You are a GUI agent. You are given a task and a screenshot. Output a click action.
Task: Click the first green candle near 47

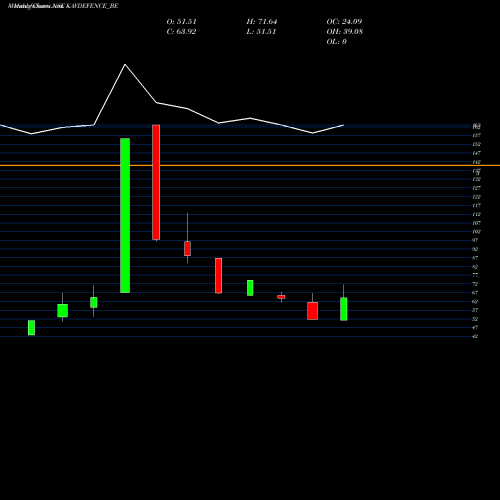31,327
